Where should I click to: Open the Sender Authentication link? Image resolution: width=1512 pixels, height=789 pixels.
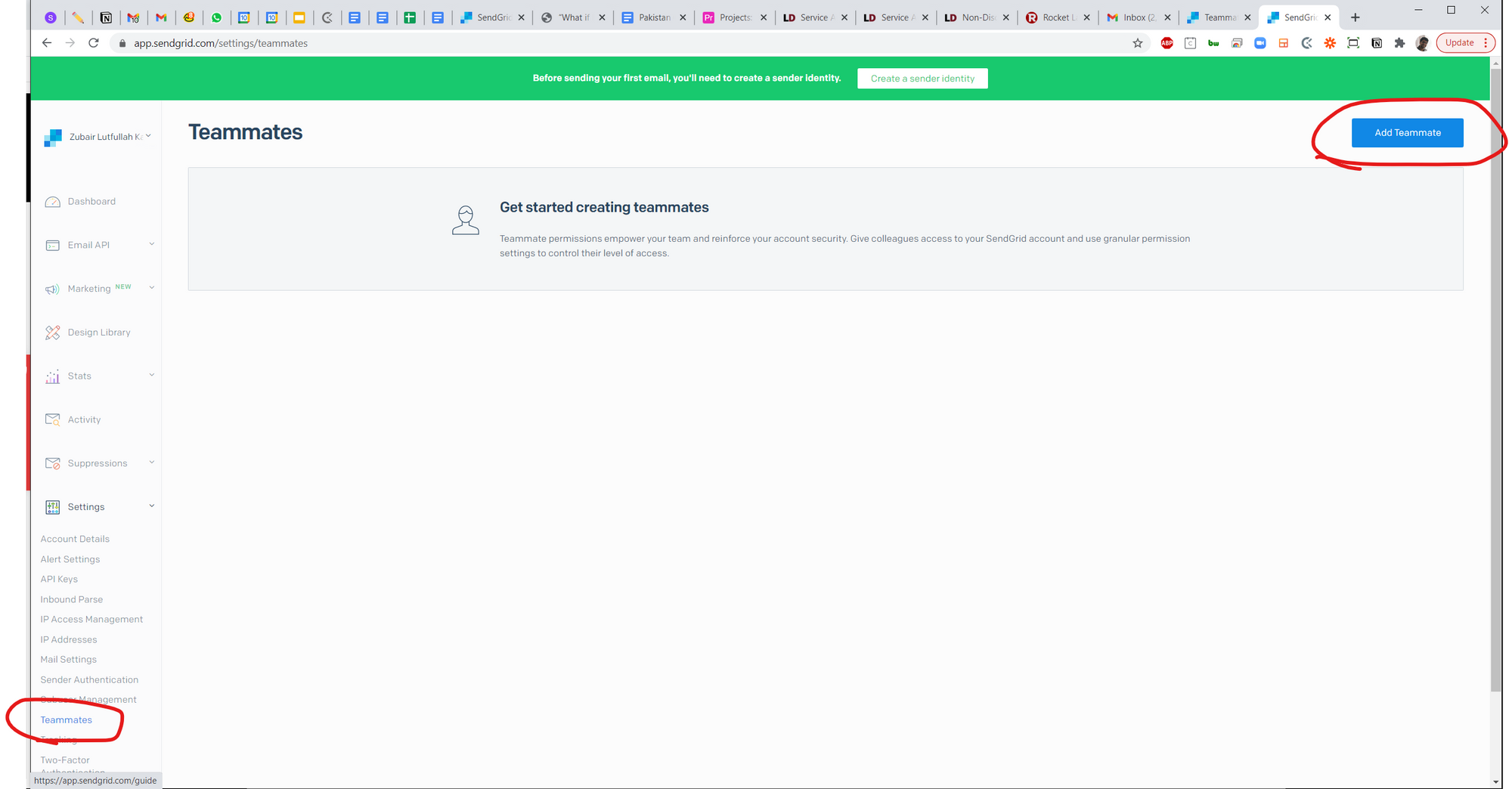89,679
